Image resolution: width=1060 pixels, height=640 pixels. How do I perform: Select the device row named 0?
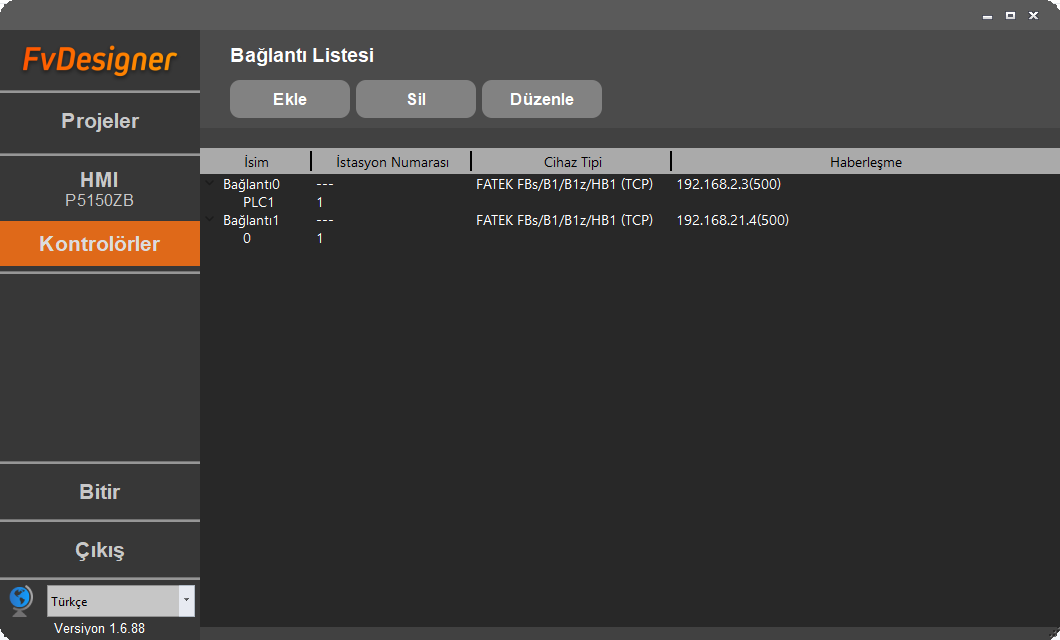630,238
